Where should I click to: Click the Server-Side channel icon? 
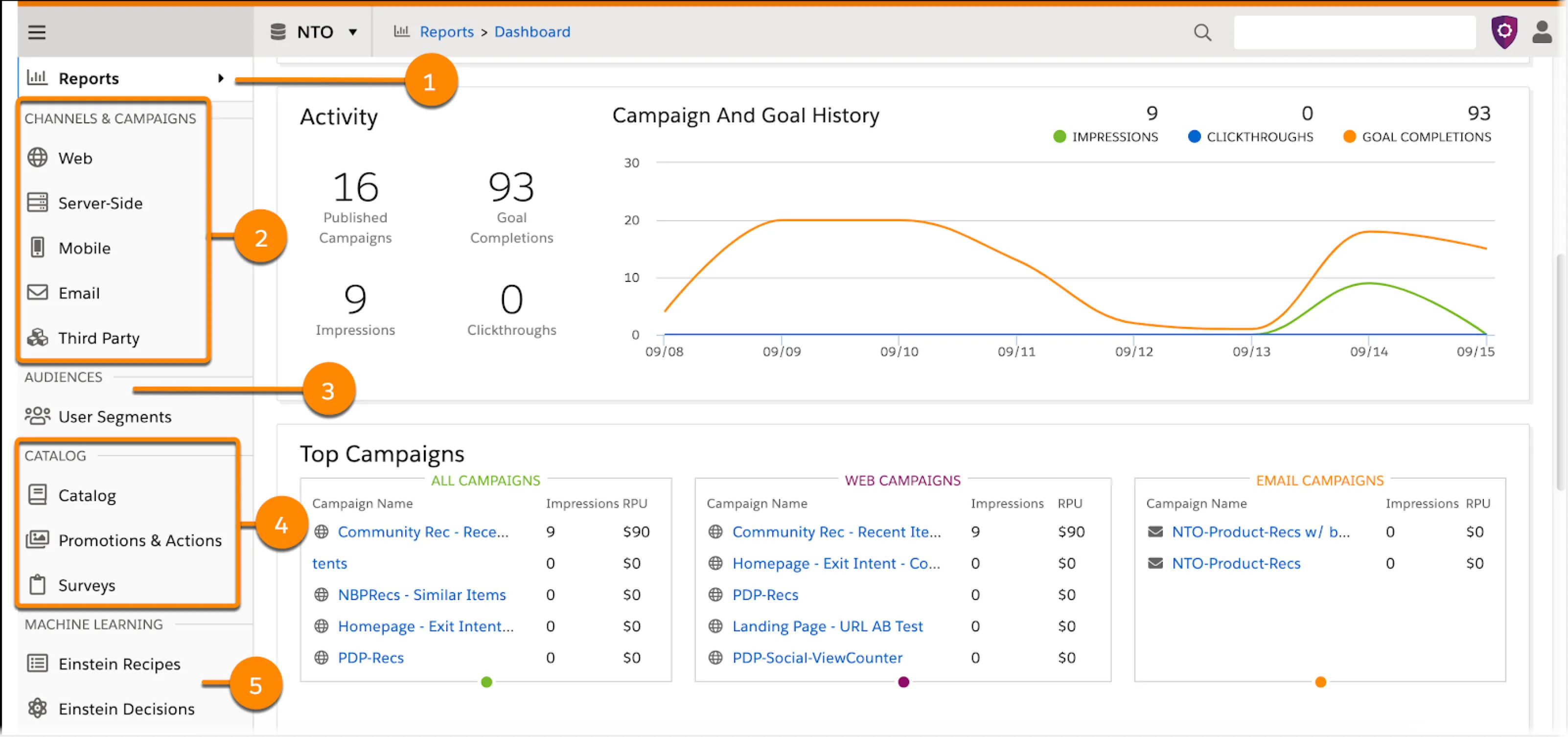click(37, 202)
